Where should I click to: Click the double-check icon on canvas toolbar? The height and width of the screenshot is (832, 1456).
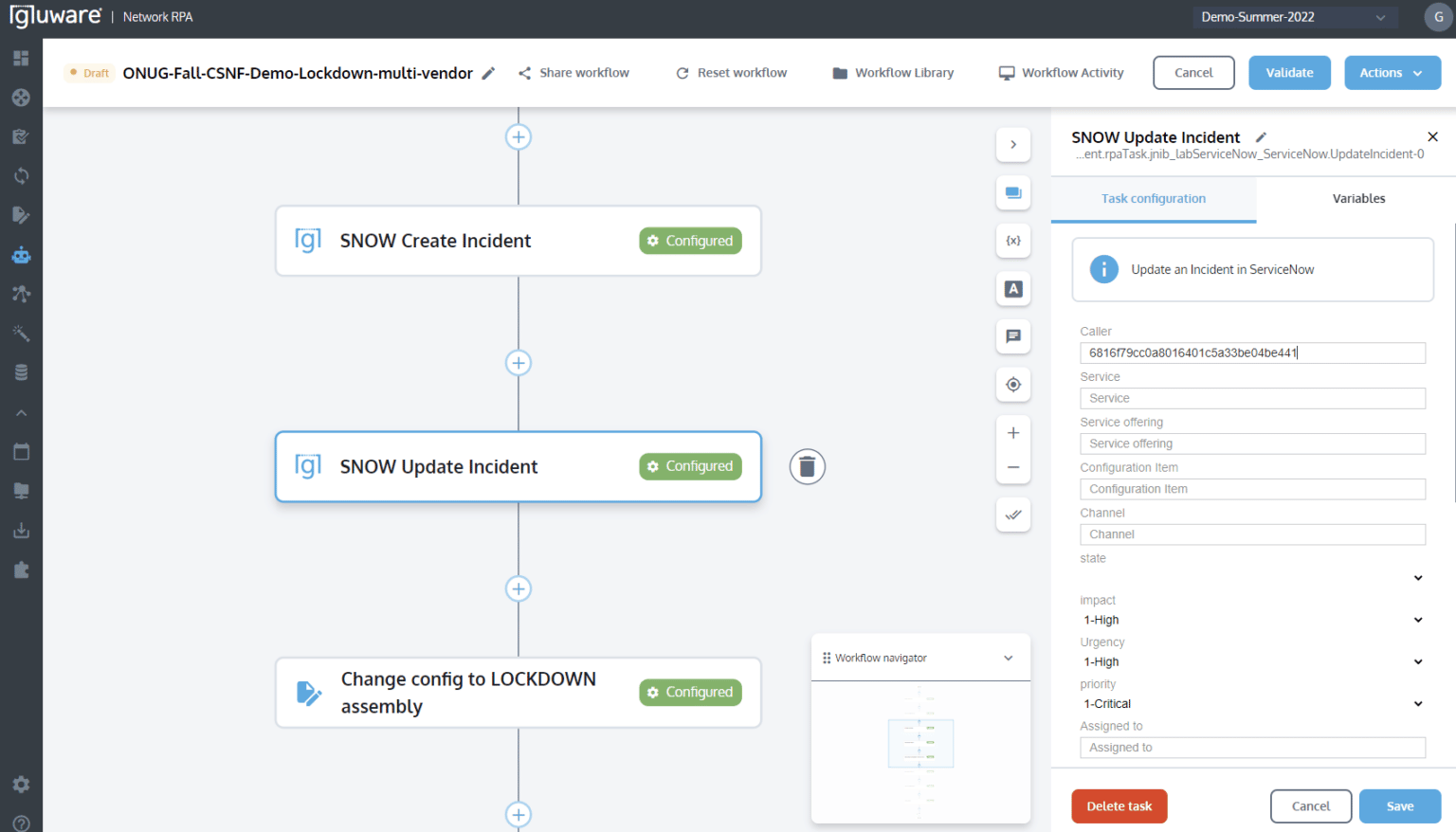tap(1012, 515)
